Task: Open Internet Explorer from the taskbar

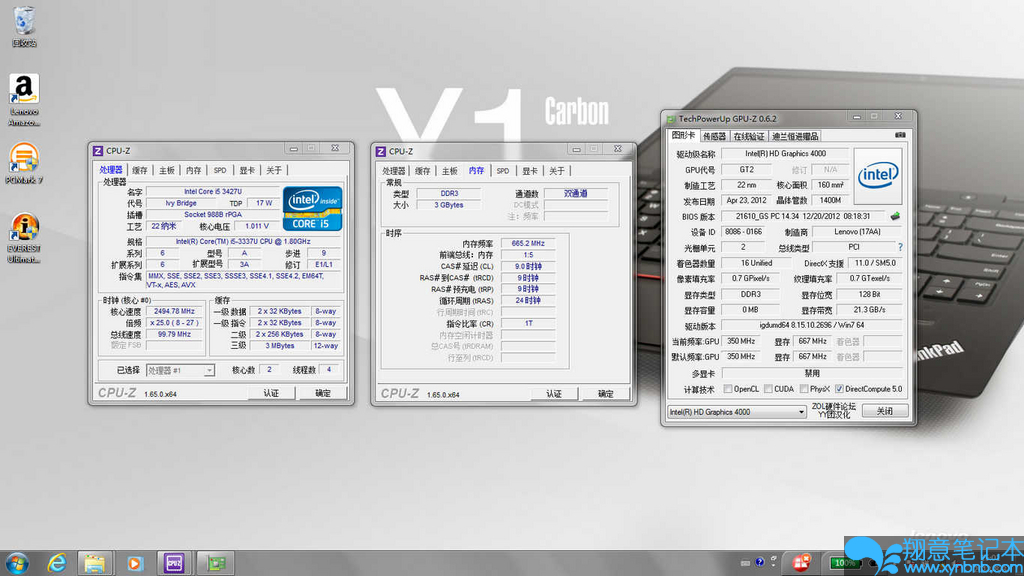Action: pyautogui.click(x=57, y=563)
